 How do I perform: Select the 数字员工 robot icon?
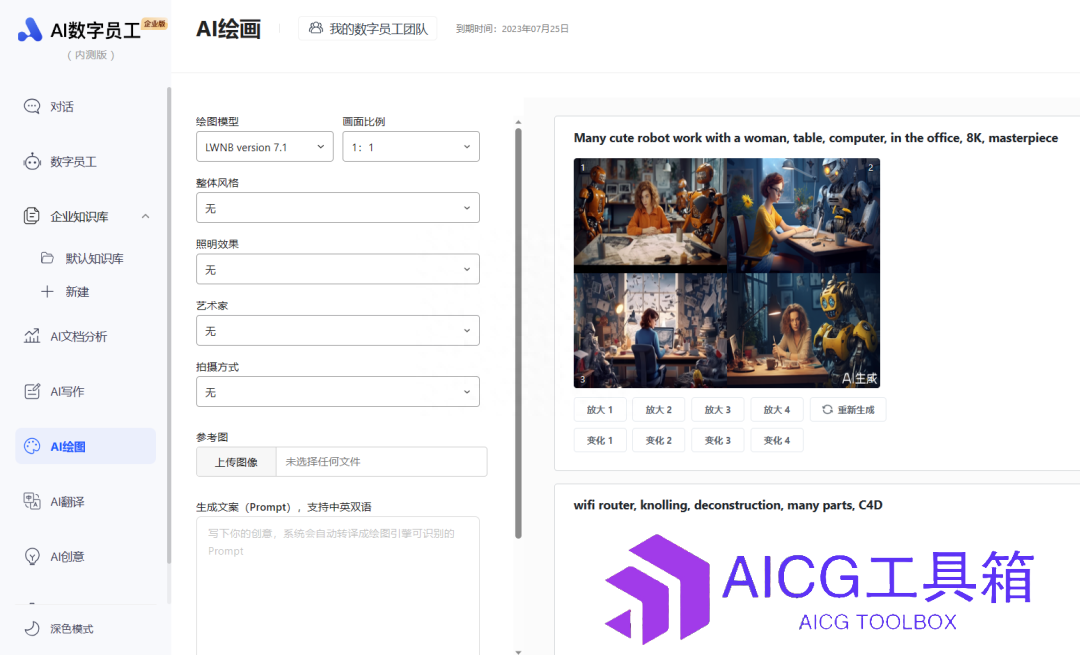coord(32,161)
